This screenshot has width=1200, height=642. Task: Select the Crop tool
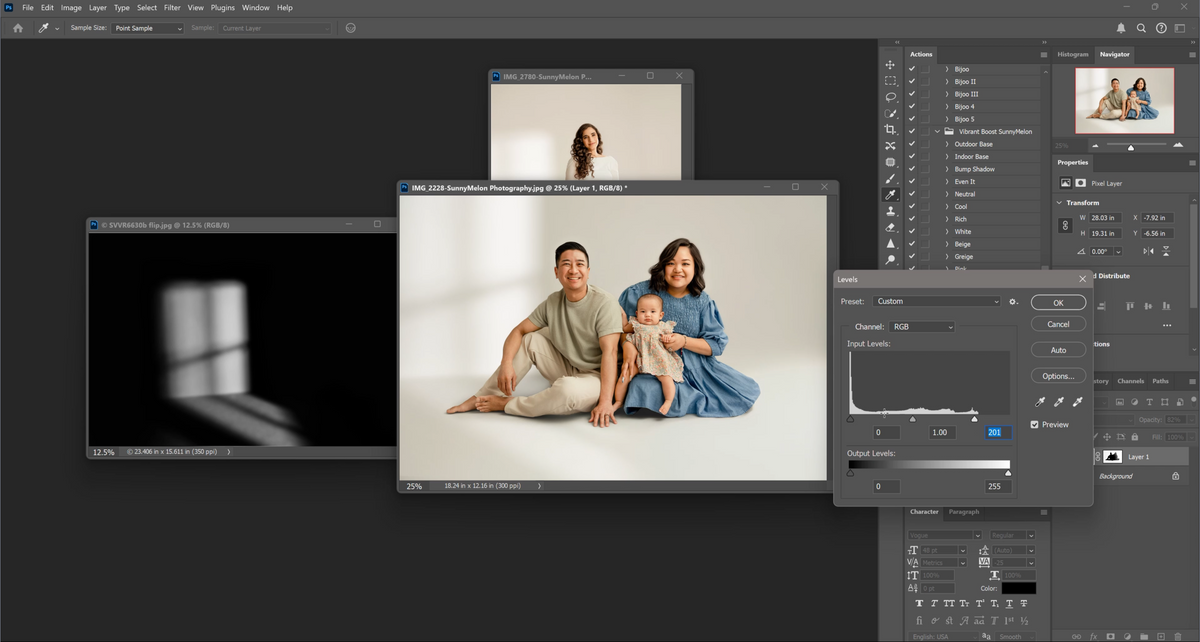pyautogui.click(x=890, y=130)
